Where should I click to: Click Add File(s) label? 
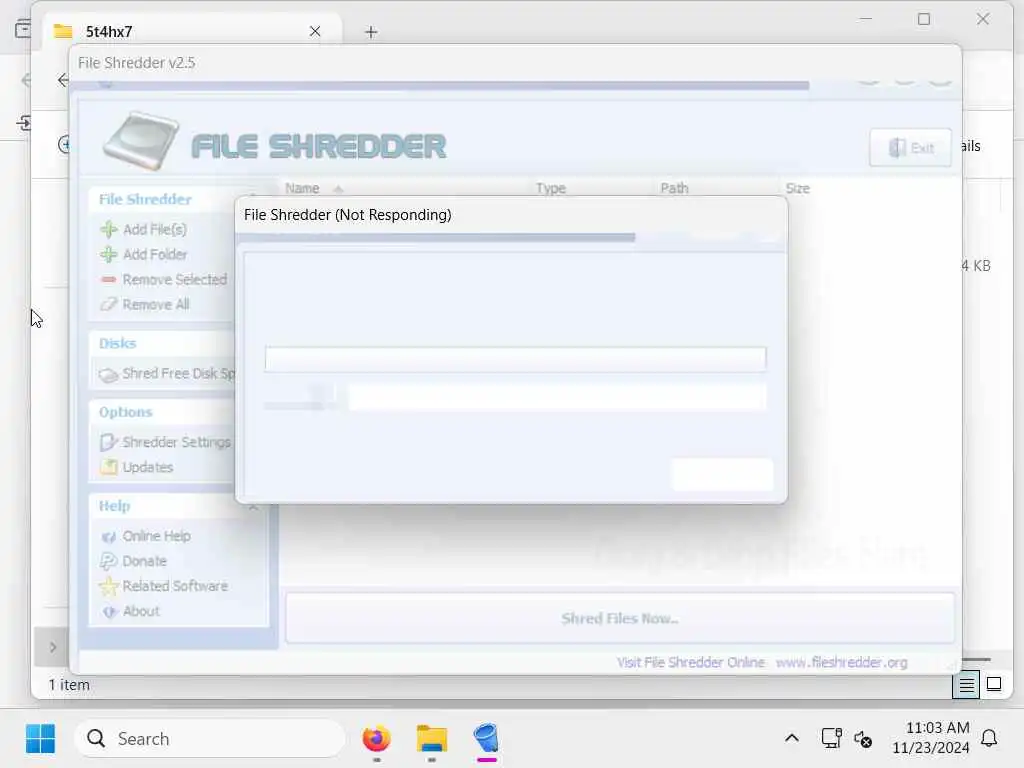(155, 229)
